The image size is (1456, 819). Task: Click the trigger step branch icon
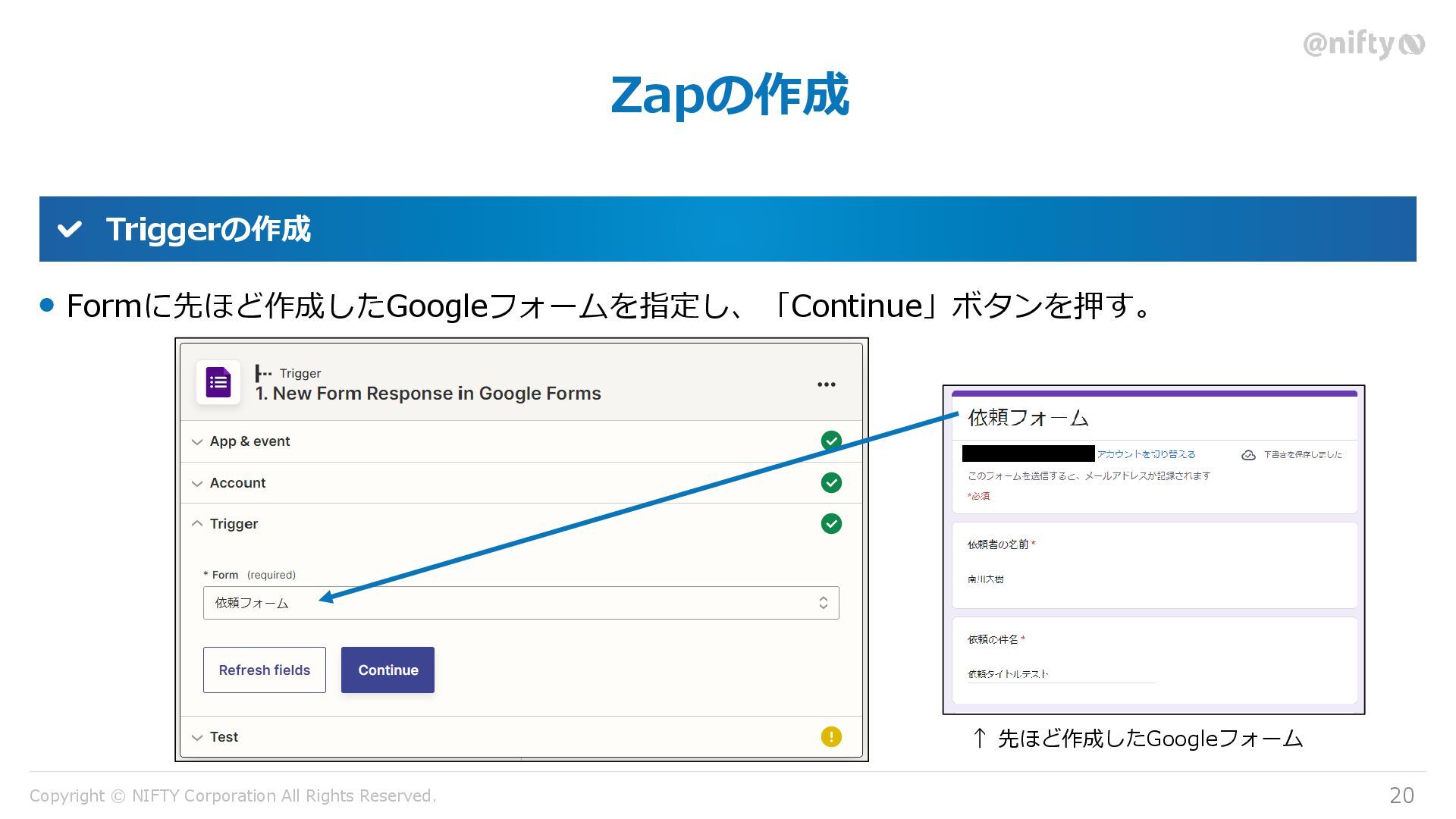click(263, 373)
